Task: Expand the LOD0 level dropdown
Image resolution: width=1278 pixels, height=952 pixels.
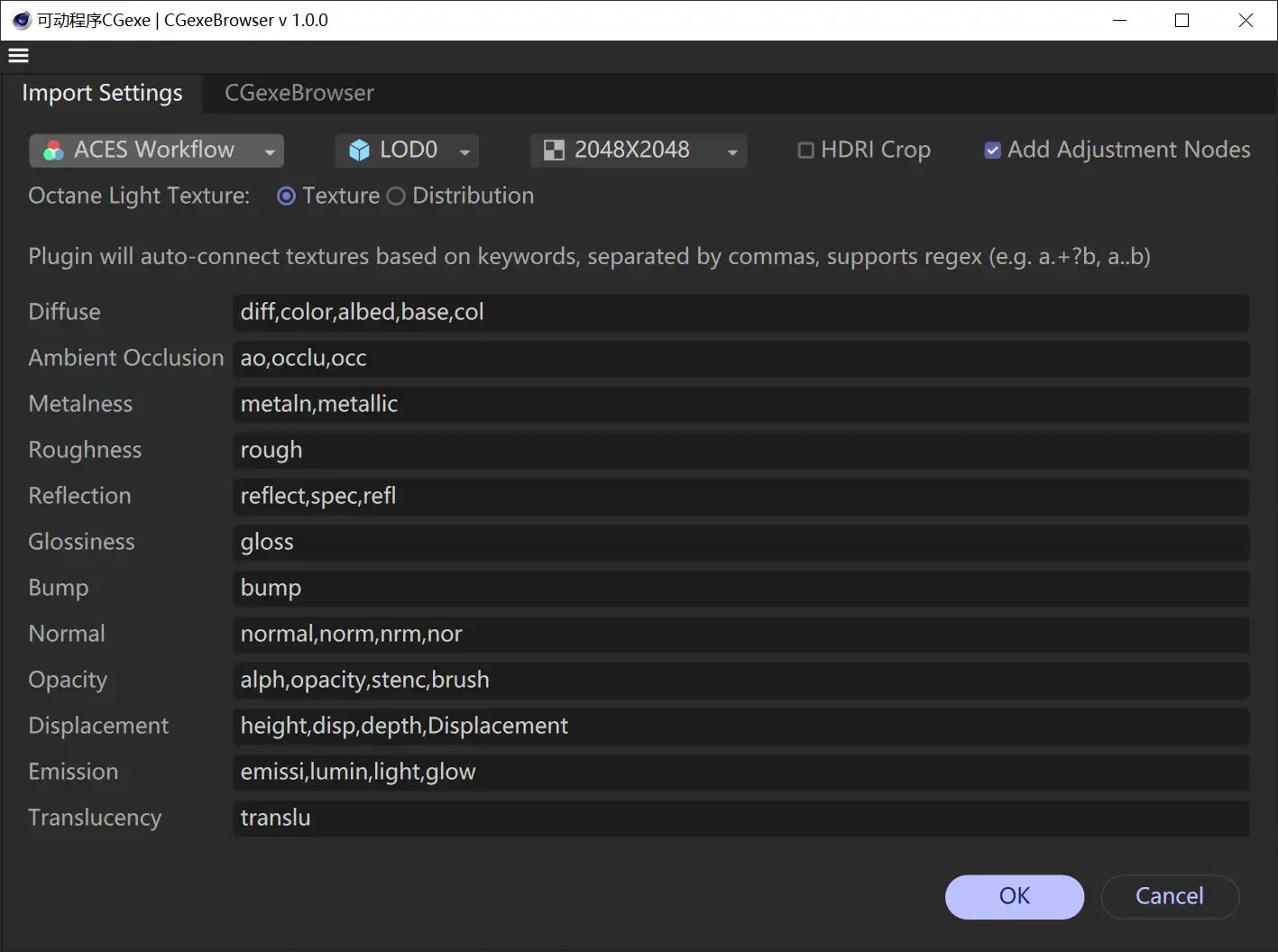Action: 407,151
